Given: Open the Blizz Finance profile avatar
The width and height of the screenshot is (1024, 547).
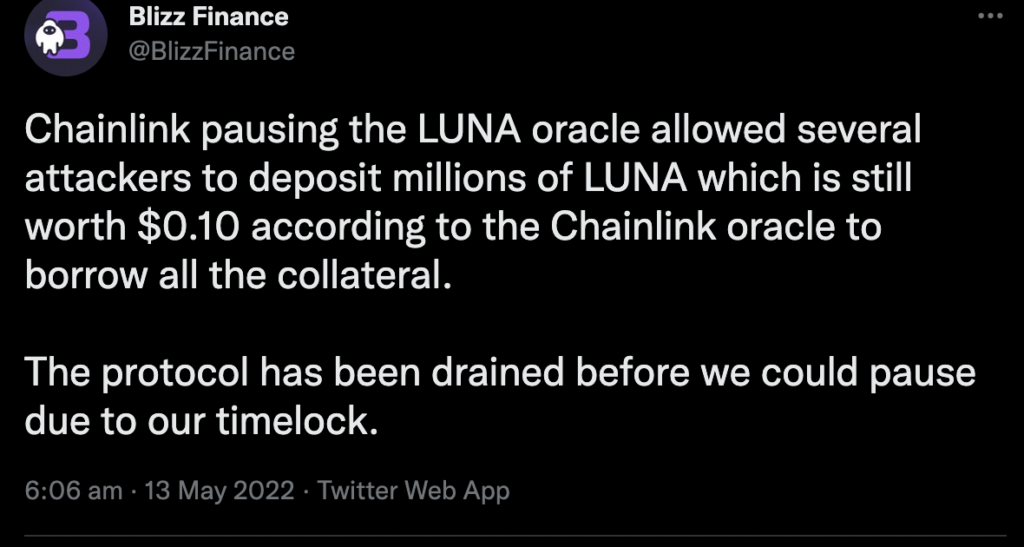Looking at the screenshot, I should click(65, 36).
